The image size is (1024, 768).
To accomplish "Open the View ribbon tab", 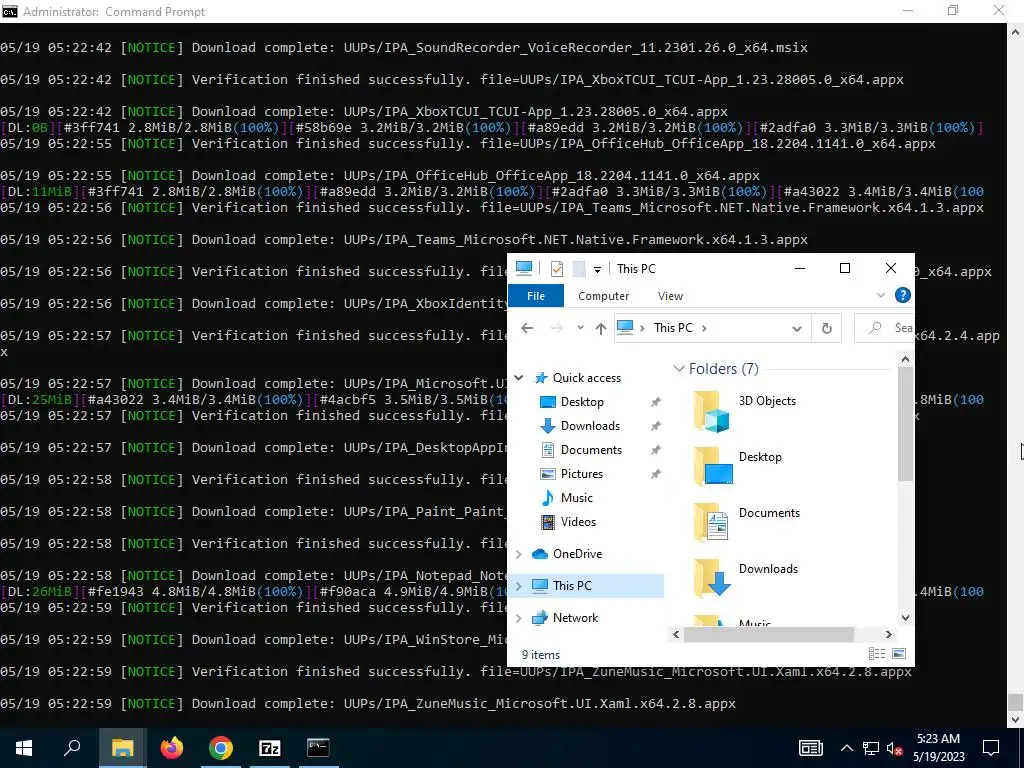I will (670, 296).
